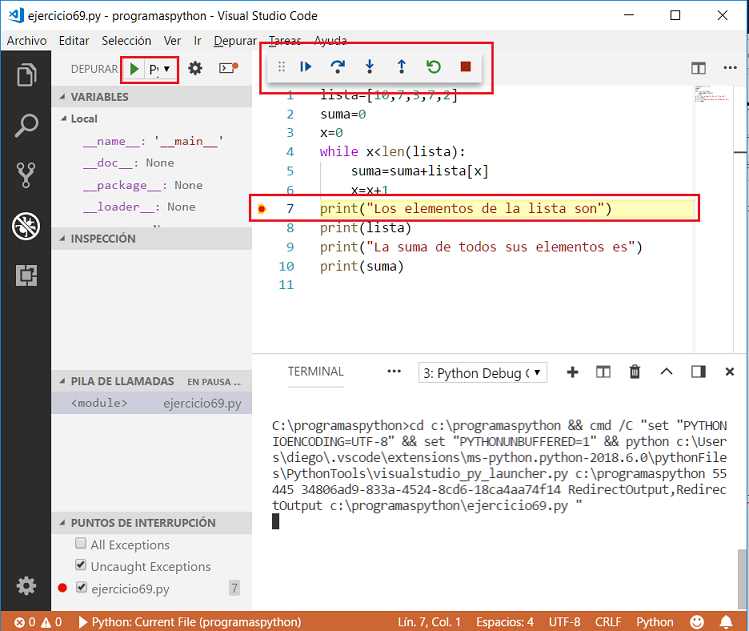
Task: Collapse the PUNTOS DE INTERRUPCIÓN section
Action: [151, 523]
